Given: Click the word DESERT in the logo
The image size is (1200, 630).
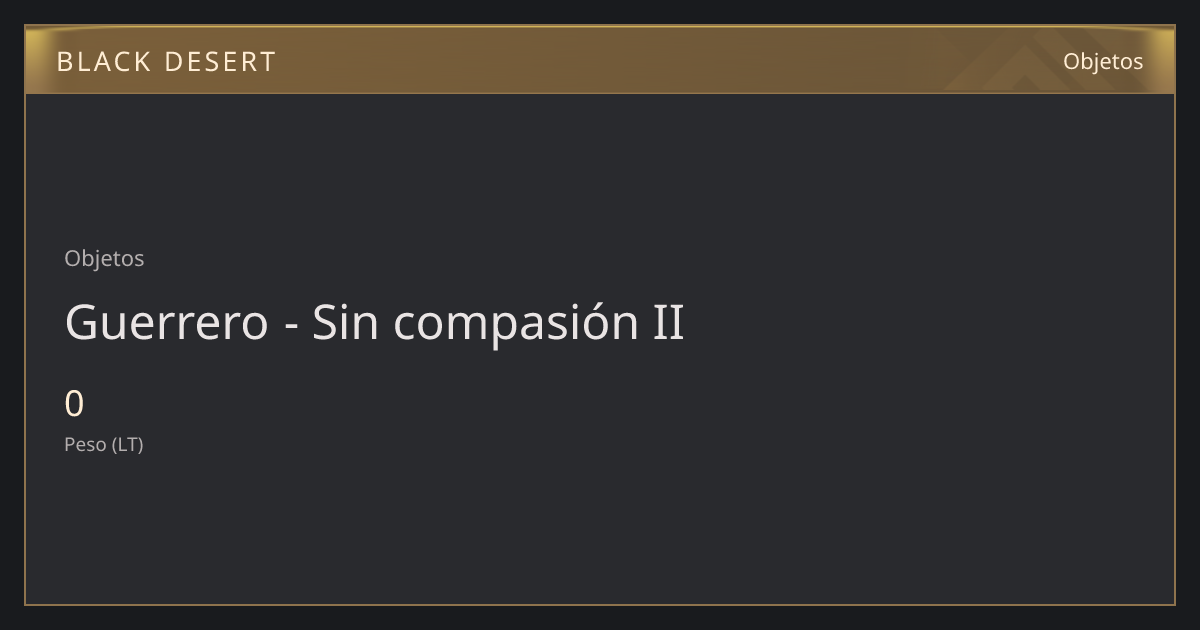Looking at the screenshot, I should tap(219, 62).
